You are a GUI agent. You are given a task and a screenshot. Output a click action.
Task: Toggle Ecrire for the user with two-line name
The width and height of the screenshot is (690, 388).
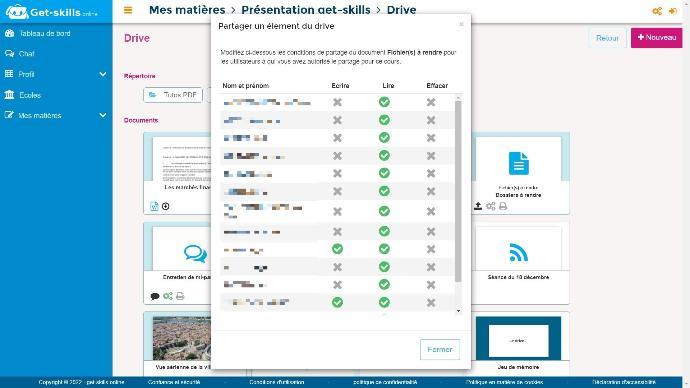tap(337, 212)
